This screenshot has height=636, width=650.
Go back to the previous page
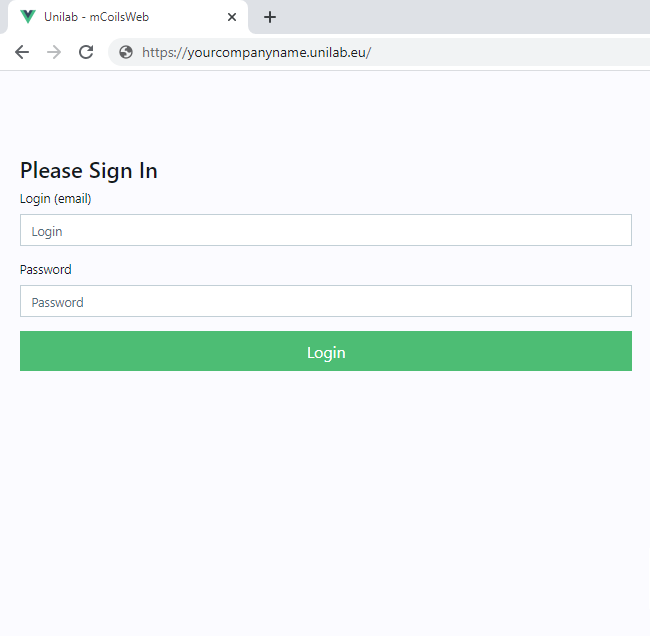click(x=22, y=52)
